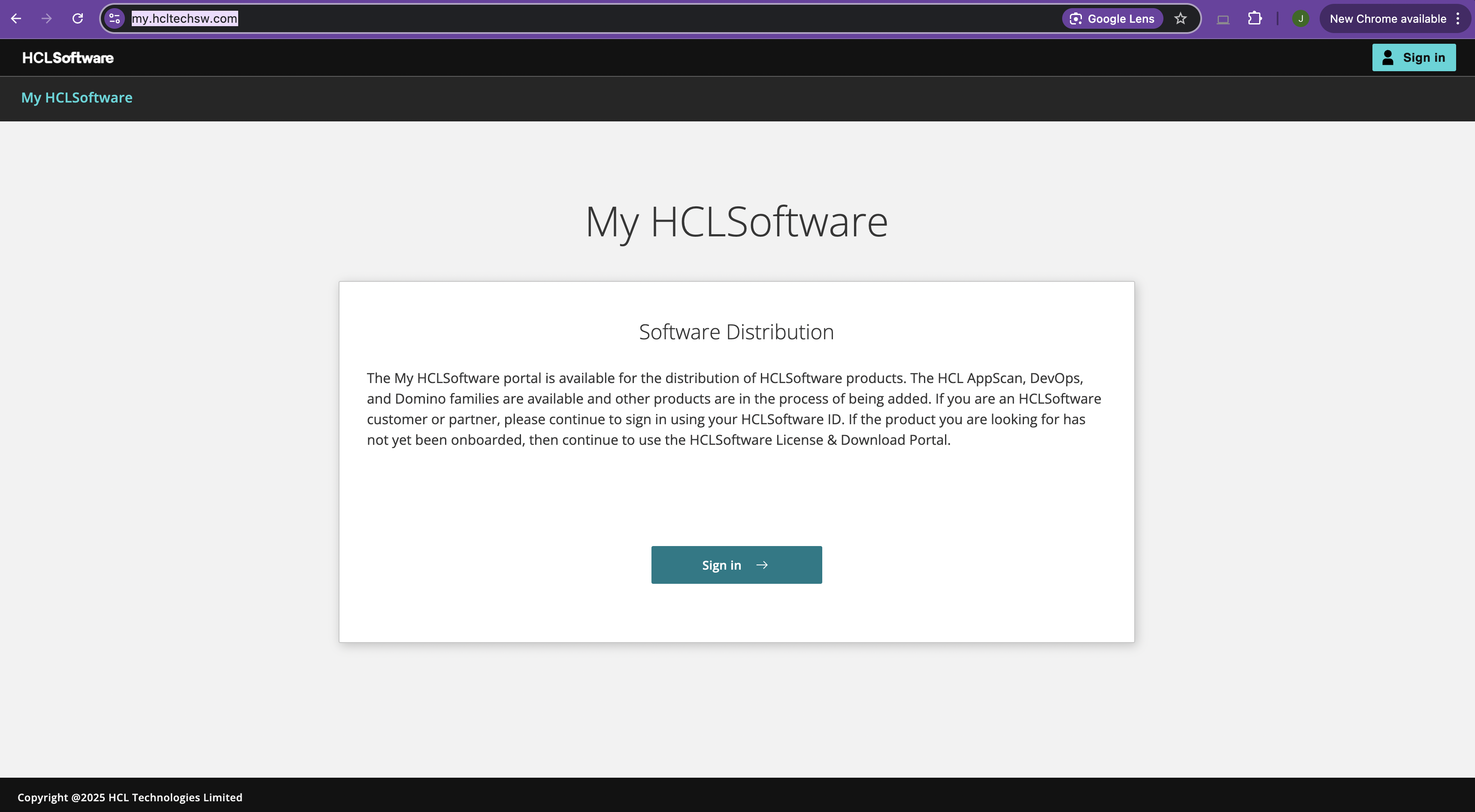Go back to the previous page

16,18
